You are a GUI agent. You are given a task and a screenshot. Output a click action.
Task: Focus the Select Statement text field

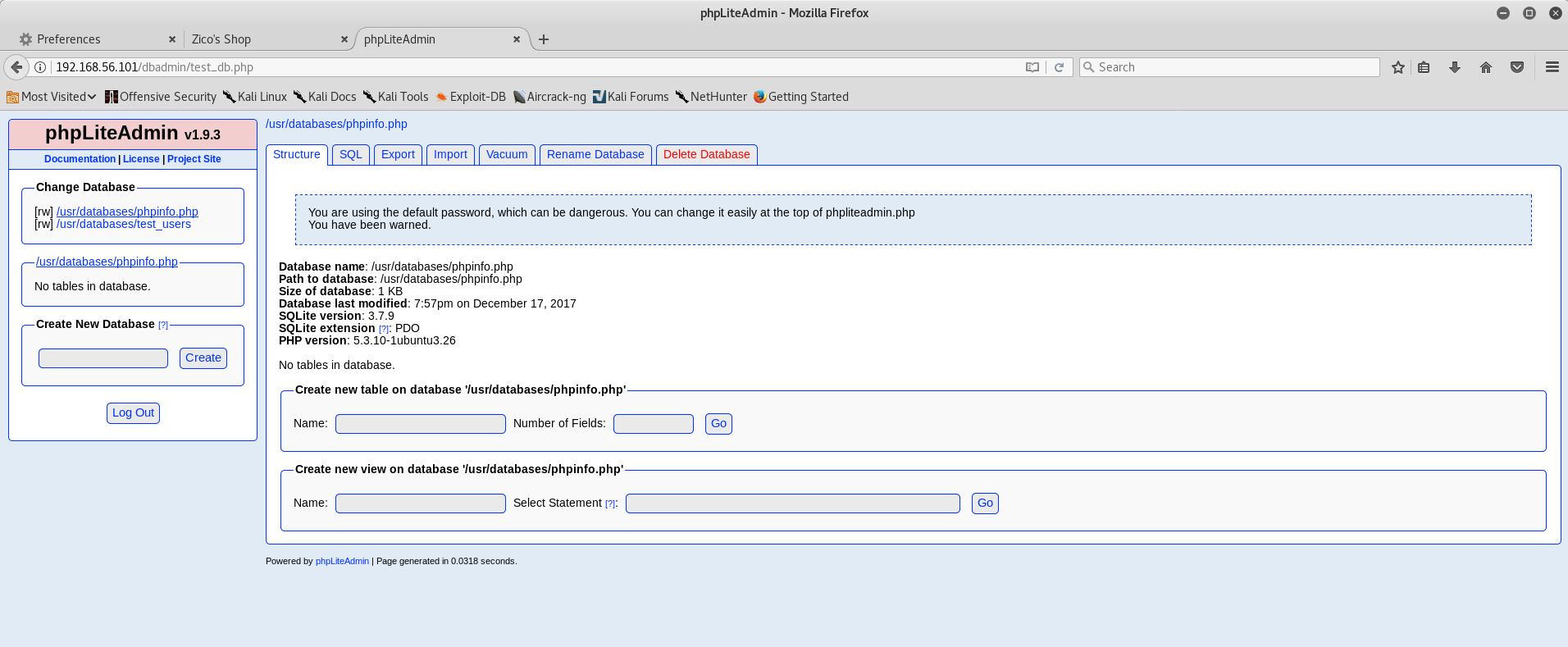point(792,503)
